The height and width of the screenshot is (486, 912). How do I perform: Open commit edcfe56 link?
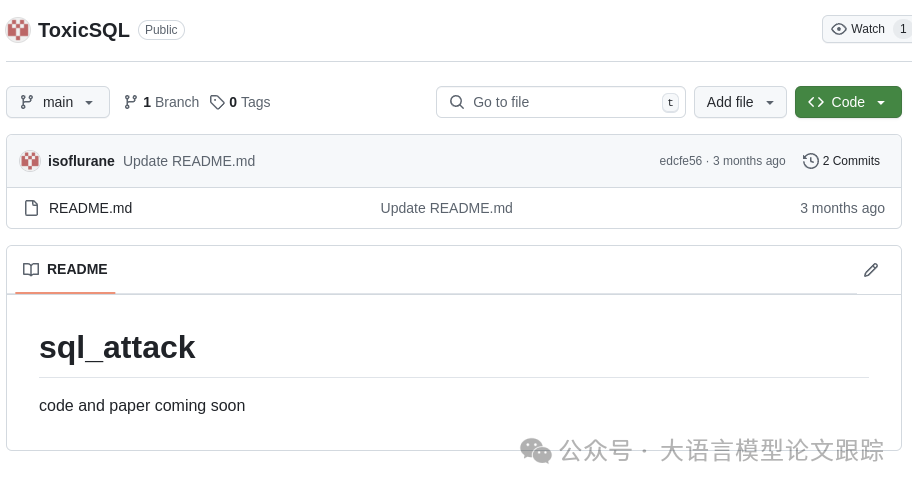point(680,161)
